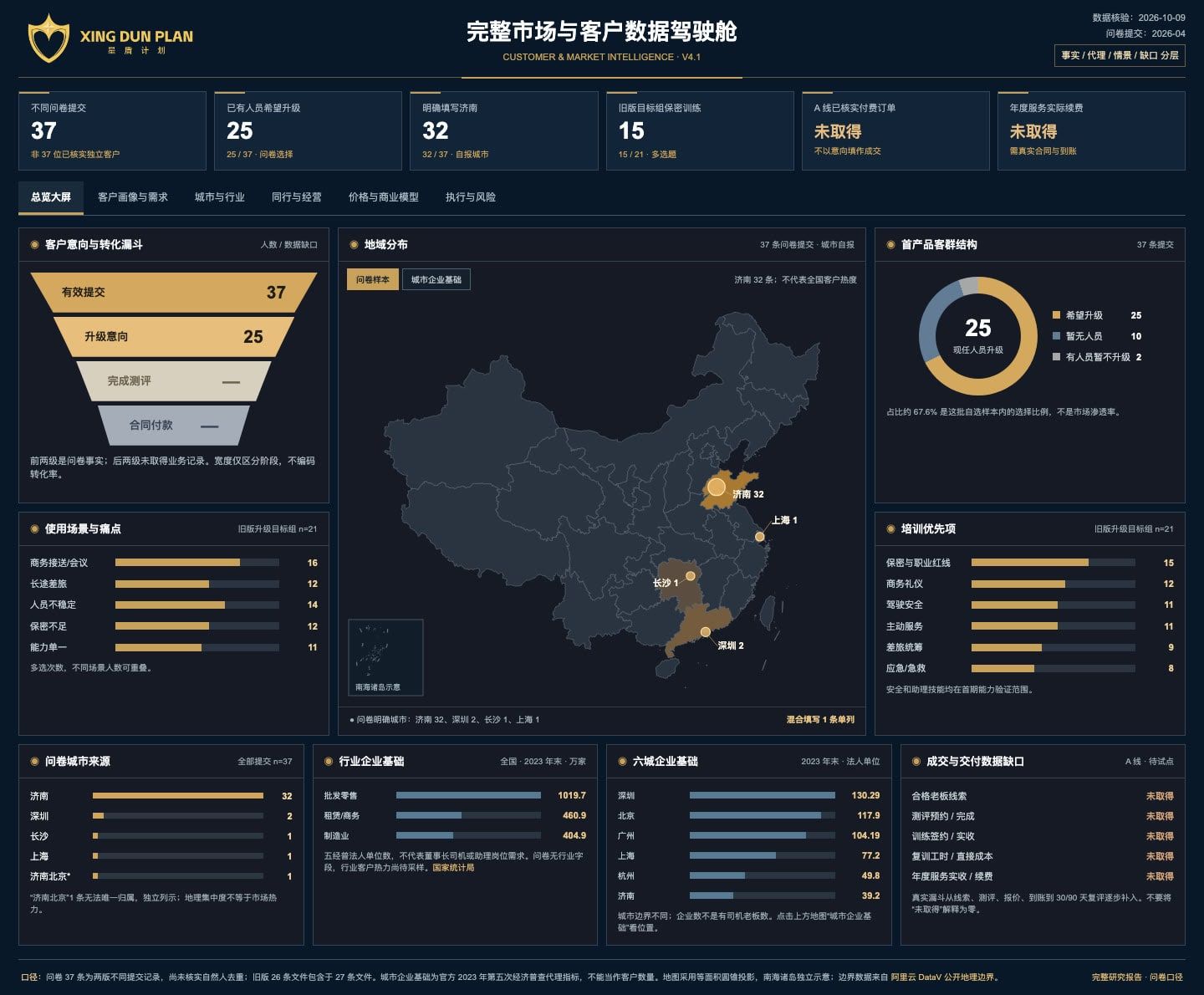Image resolution: width=1204 pixels, height=995 pixels.
Task: Follow the 阿里云 DataV 公开地理边界 link
Action: (943, 977)
